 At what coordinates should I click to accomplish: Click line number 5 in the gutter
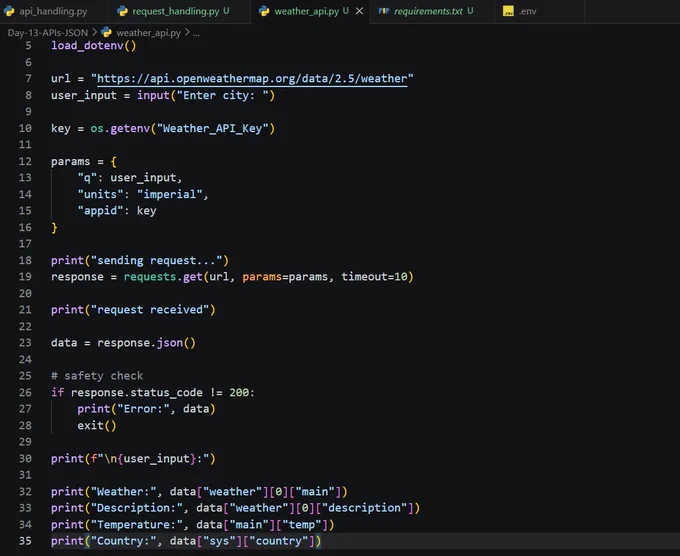[28, 46]
